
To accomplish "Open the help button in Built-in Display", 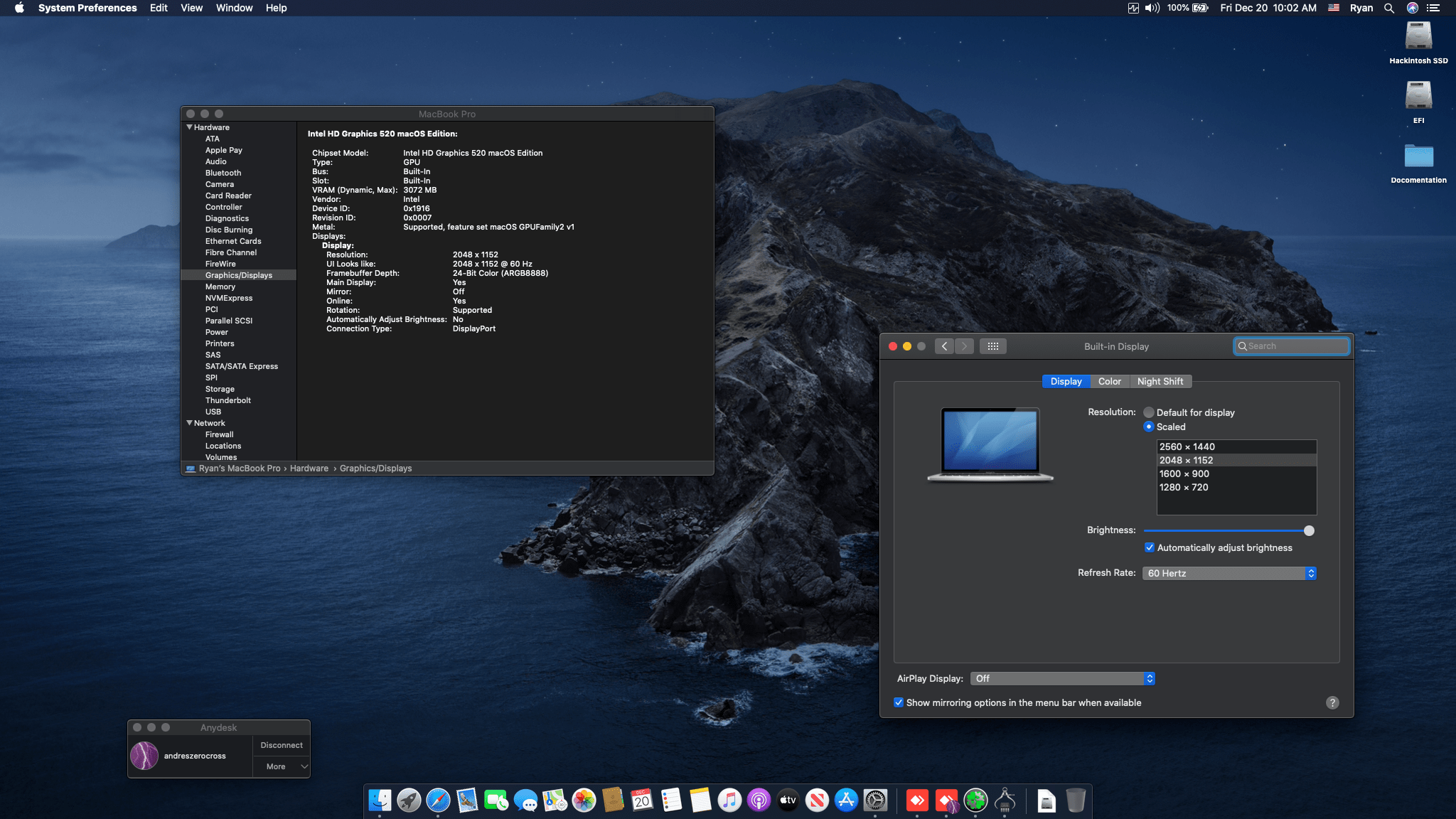I will [1332, 702].
